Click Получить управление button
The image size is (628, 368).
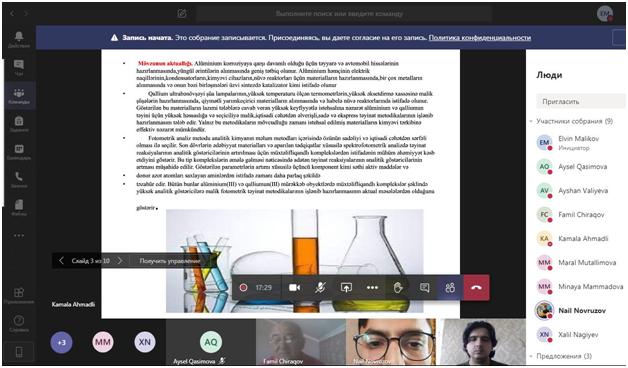click(170, 261)
